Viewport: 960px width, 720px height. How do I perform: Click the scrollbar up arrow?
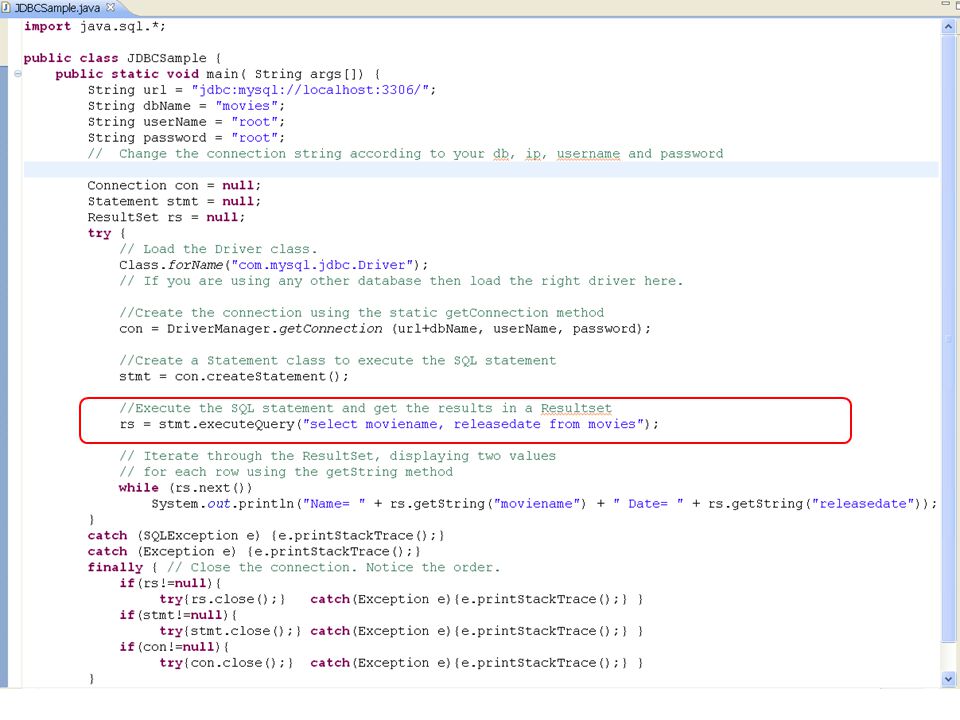(948, 26)
